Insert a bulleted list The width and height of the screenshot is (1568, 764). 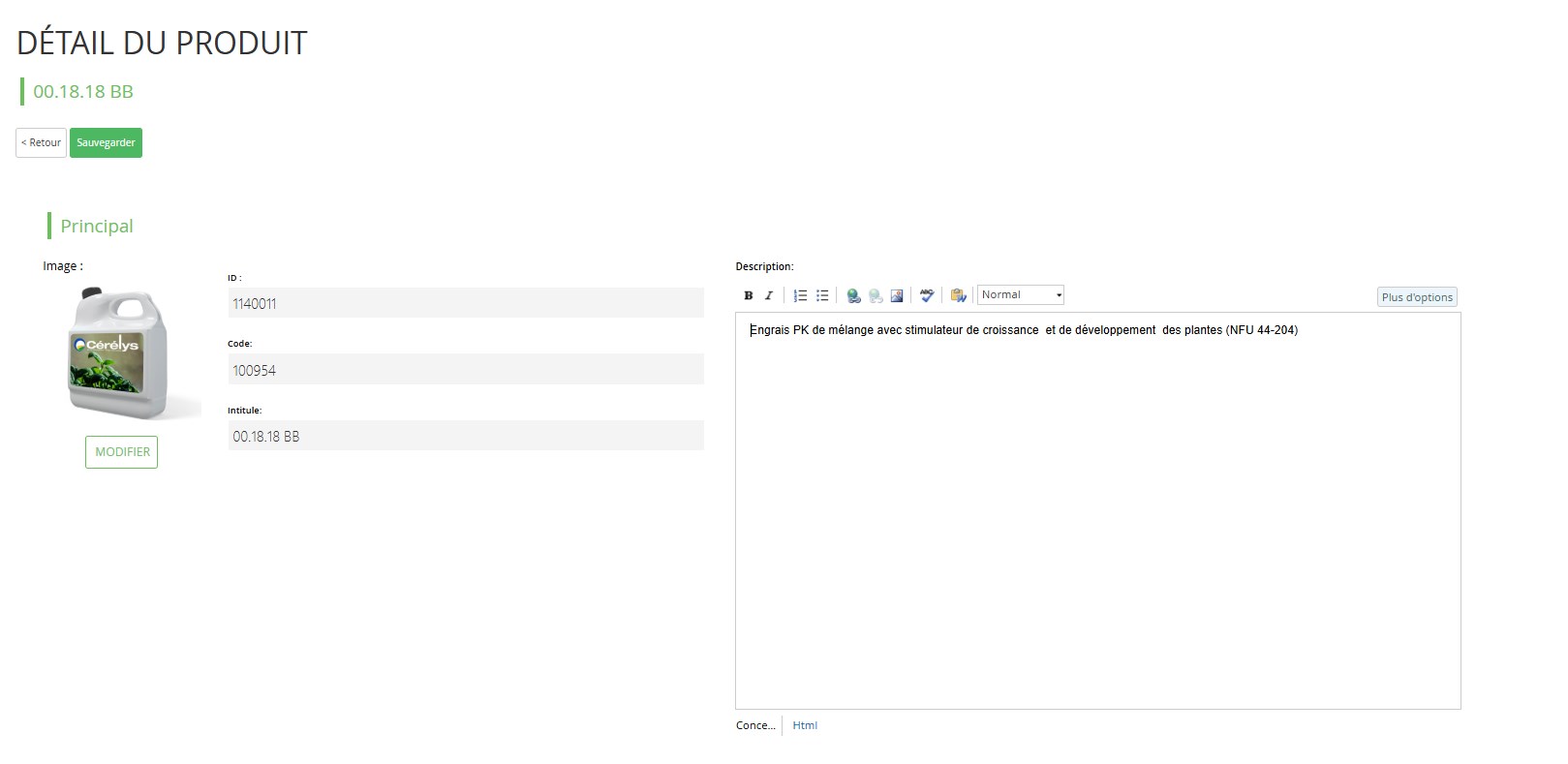(822, 295)
